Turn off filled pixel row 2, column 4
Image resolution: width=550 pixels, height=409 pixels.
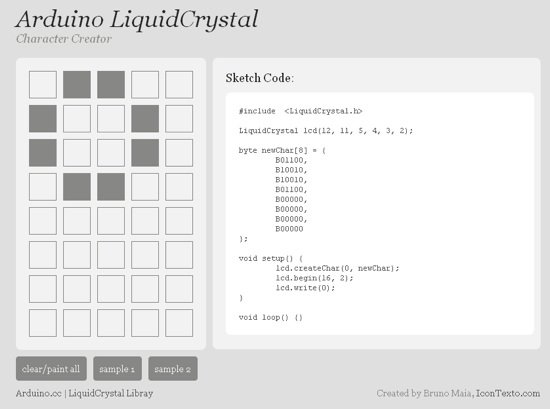click(145, 119)
